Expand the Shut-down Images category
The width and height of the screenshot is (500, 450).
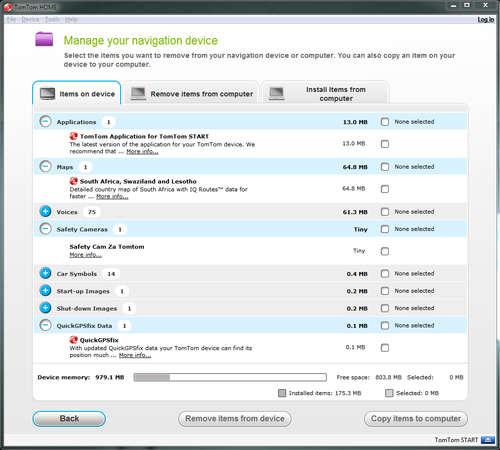(45, 308)
